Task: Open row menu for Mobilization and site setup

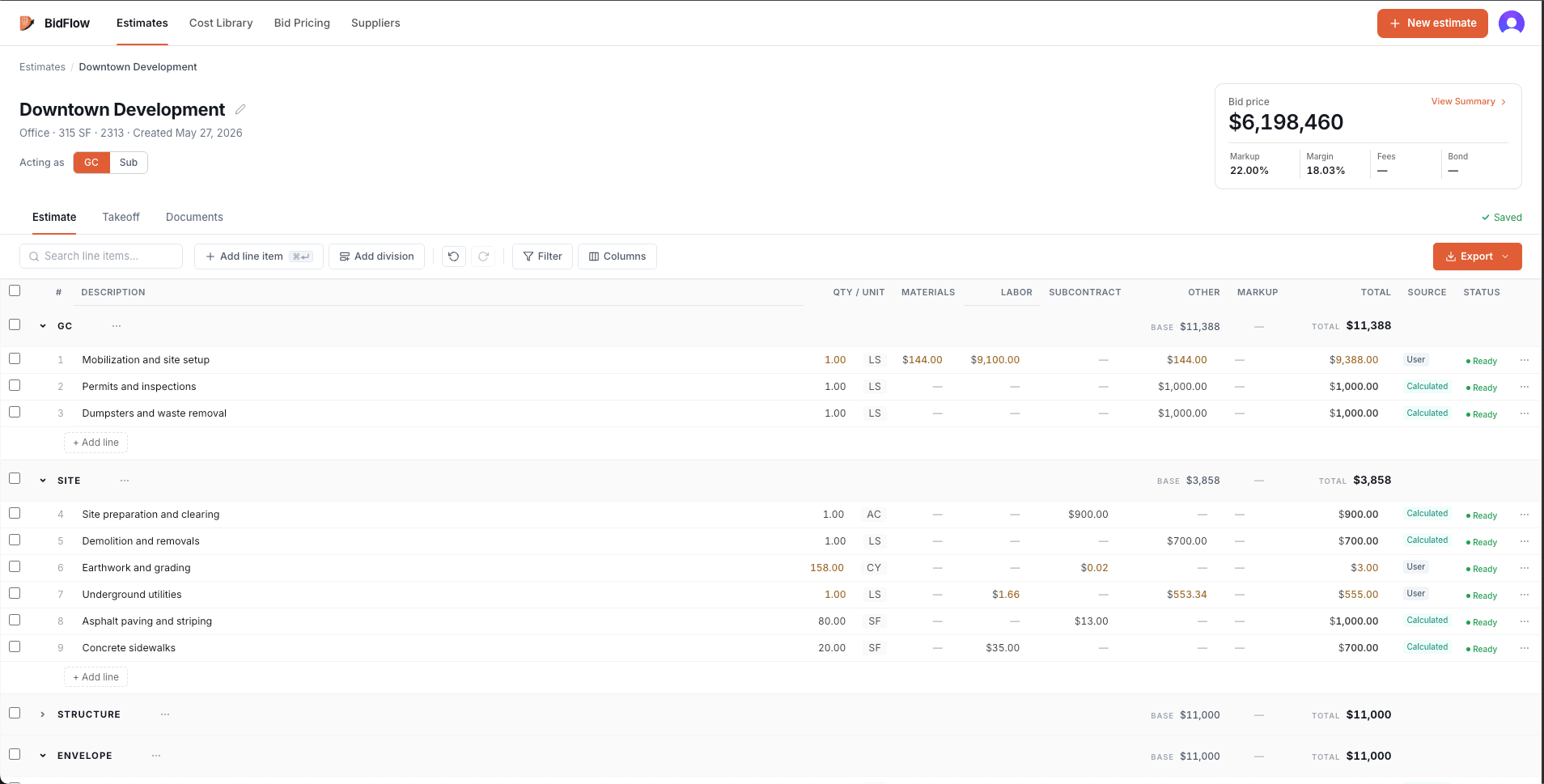Action: coord(1525,360)
